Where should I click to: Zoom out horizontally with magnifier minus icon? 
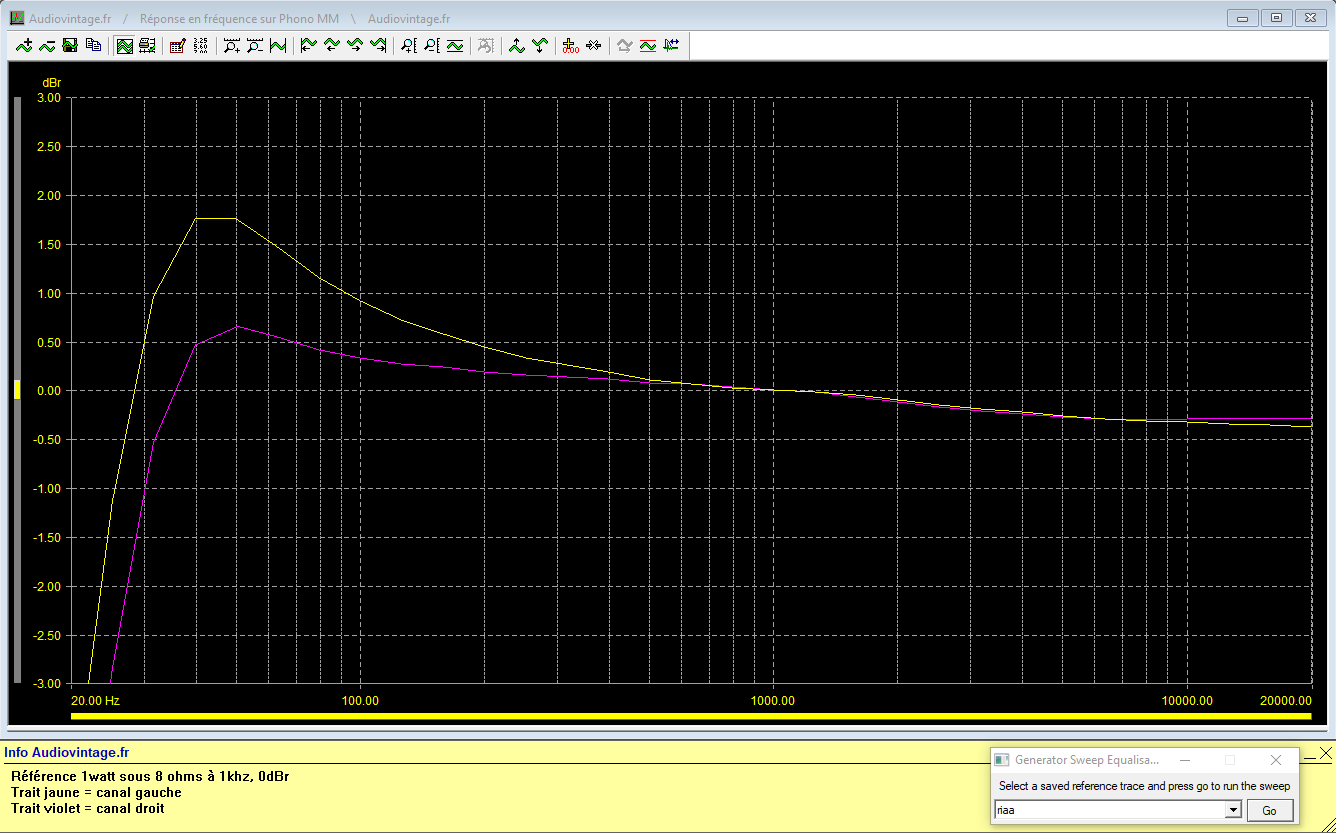255,45
